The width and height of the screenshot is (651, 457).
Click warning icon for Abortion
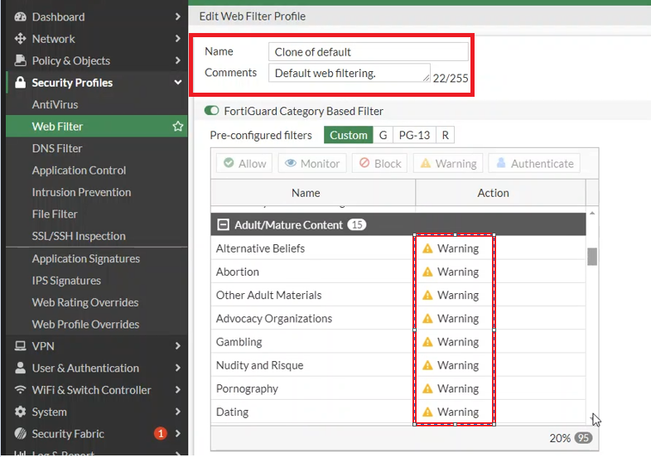click(x=427, y=272)
